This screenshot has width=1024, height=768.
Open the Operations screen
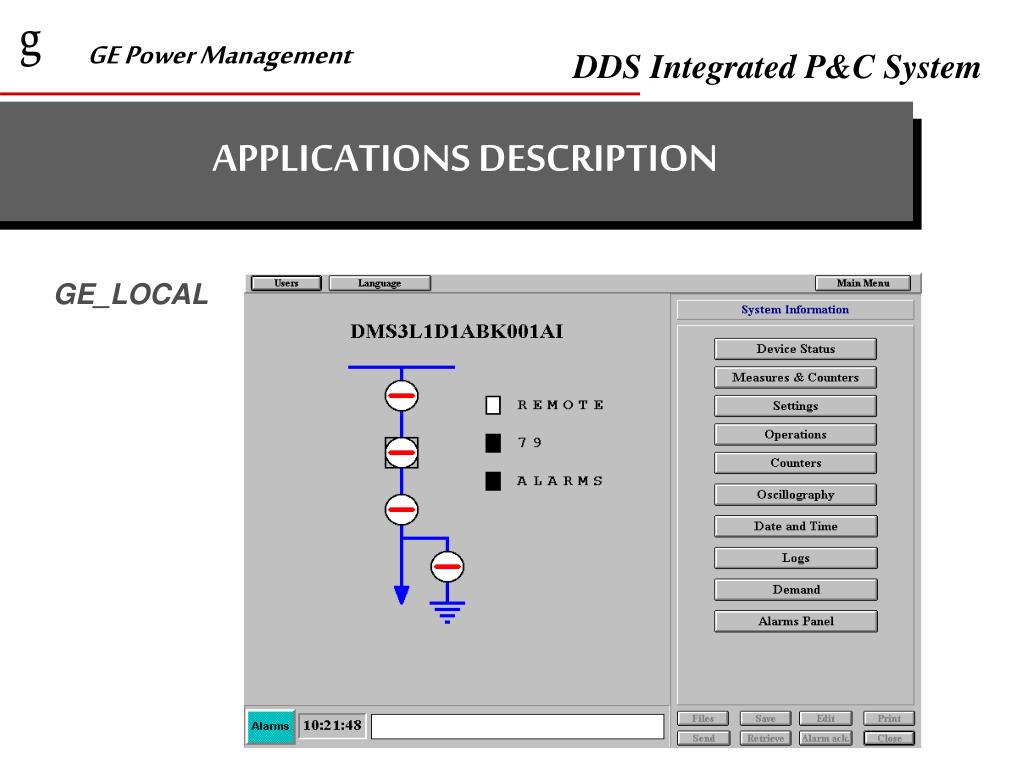coord(795,434)
